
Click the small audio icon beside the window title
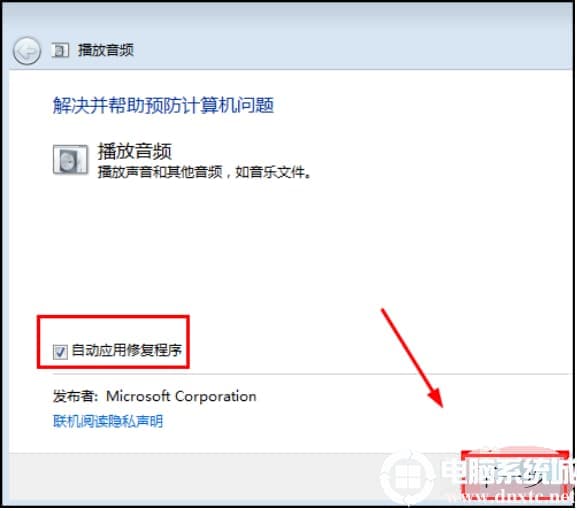60,50
